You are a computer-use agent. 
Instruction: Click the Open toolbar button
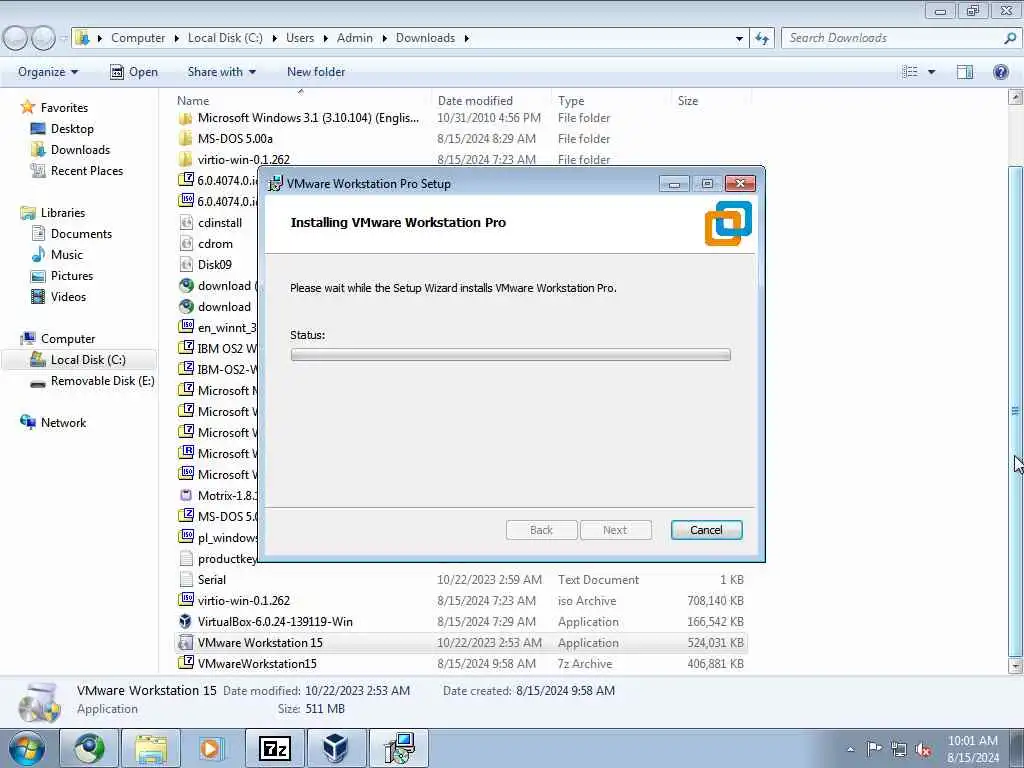[134, 72]
